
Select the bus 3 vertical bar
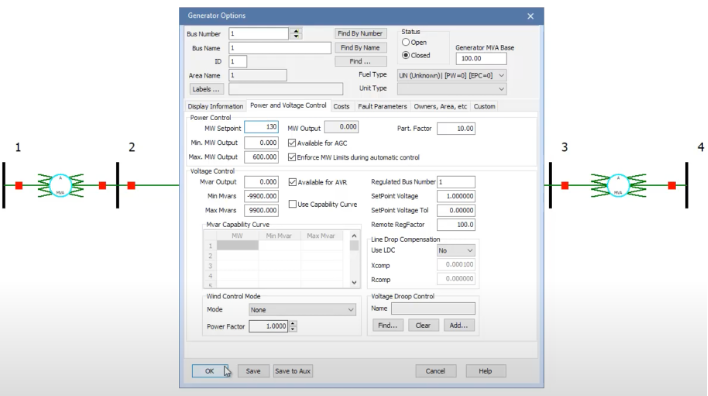coord(550,185)
